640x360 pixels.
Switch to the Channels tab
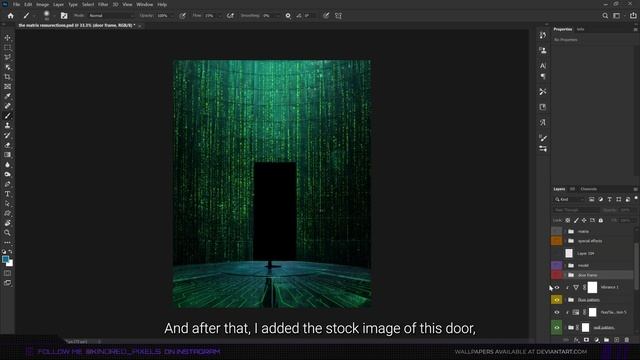click(x=589, y=189)
